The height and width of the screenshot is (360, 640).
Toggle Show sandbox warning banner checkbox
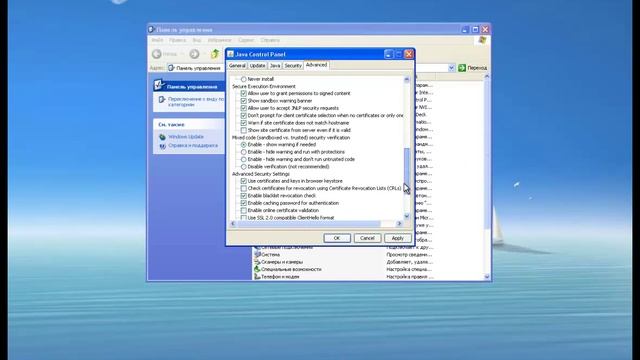click(243, 101)
